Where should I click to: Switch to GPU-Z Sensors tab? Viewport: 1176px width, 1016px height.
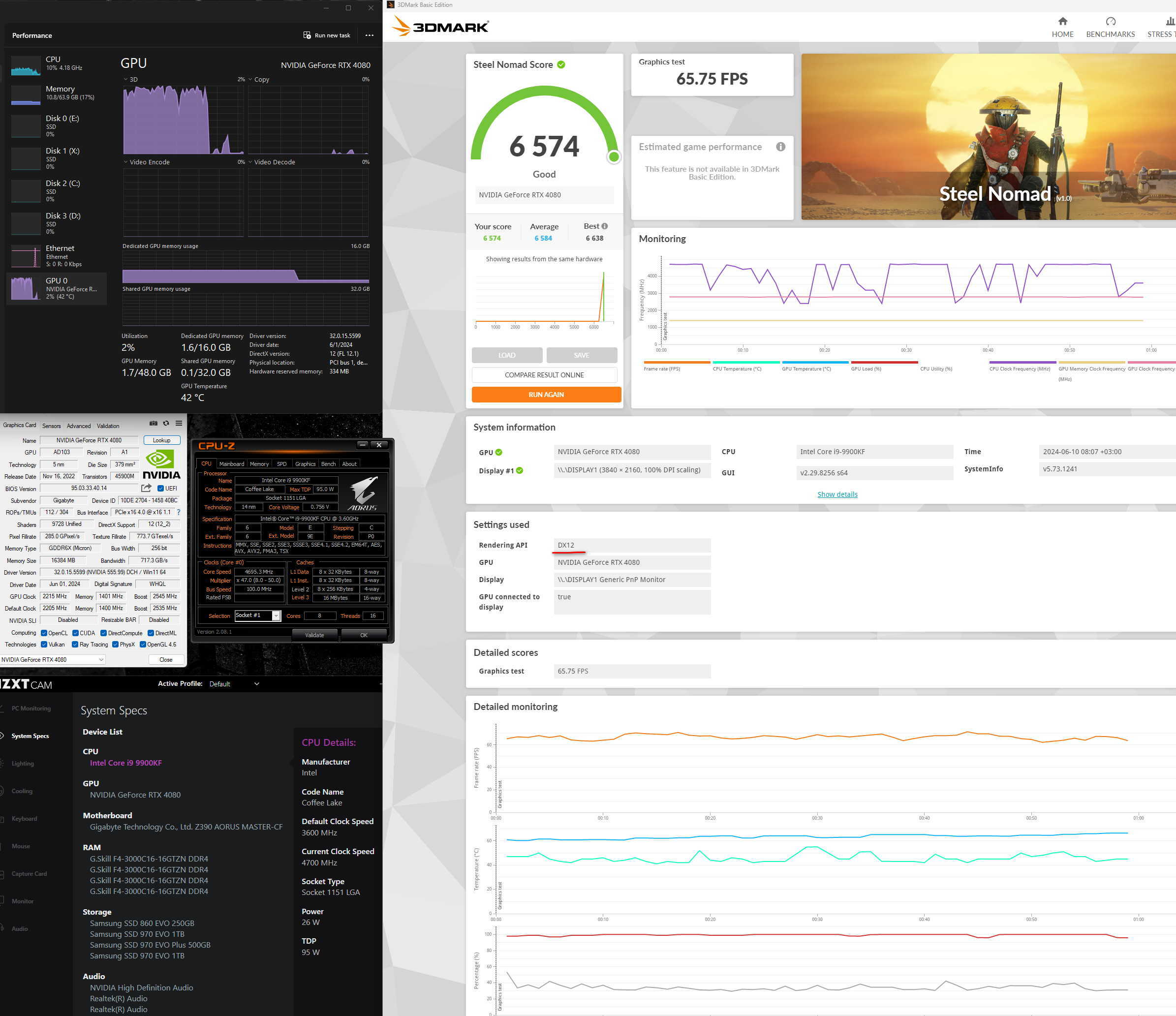[x=51, y=426]
